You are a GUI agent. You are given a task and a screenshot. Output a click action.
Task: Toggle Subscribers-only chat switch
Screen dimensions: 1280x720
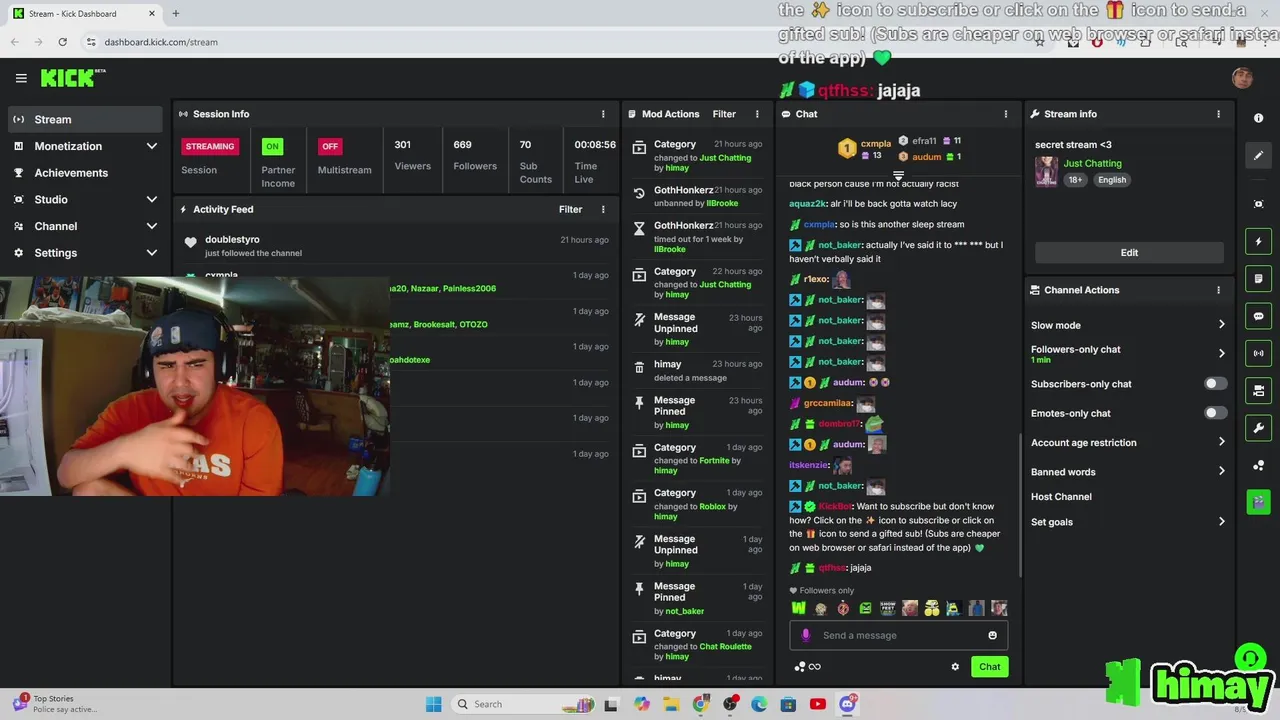point(1215,384)
